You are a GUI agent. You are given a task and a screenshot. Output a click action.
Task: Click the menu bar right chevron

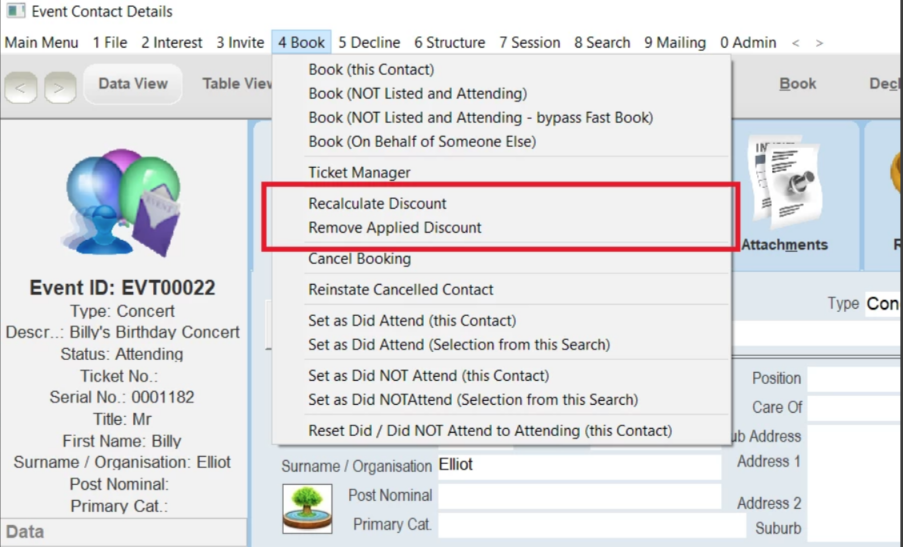[x=819, y=43]
